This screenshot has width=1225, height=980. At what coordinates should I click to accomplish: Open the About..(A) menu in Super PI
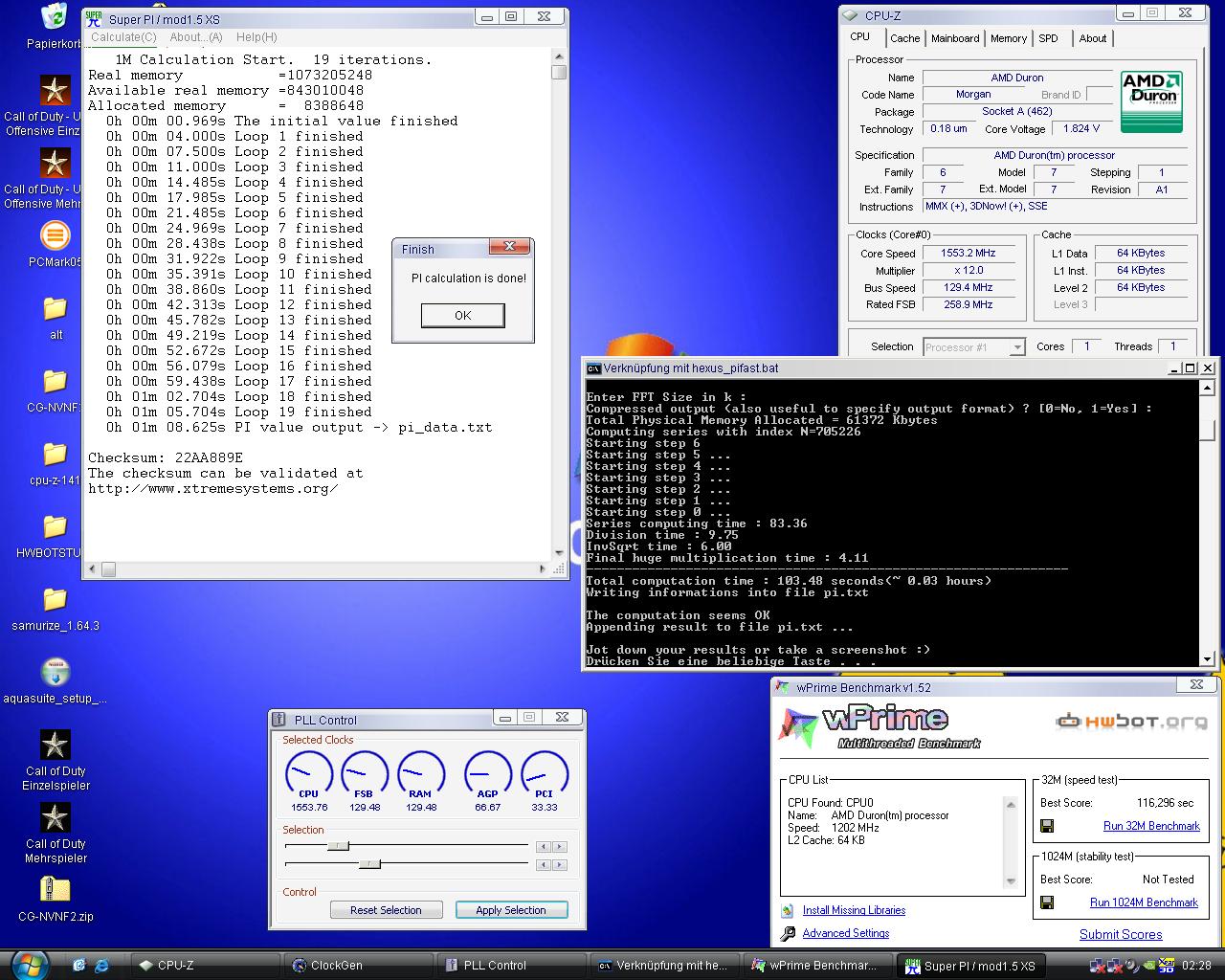click(196, 37)
